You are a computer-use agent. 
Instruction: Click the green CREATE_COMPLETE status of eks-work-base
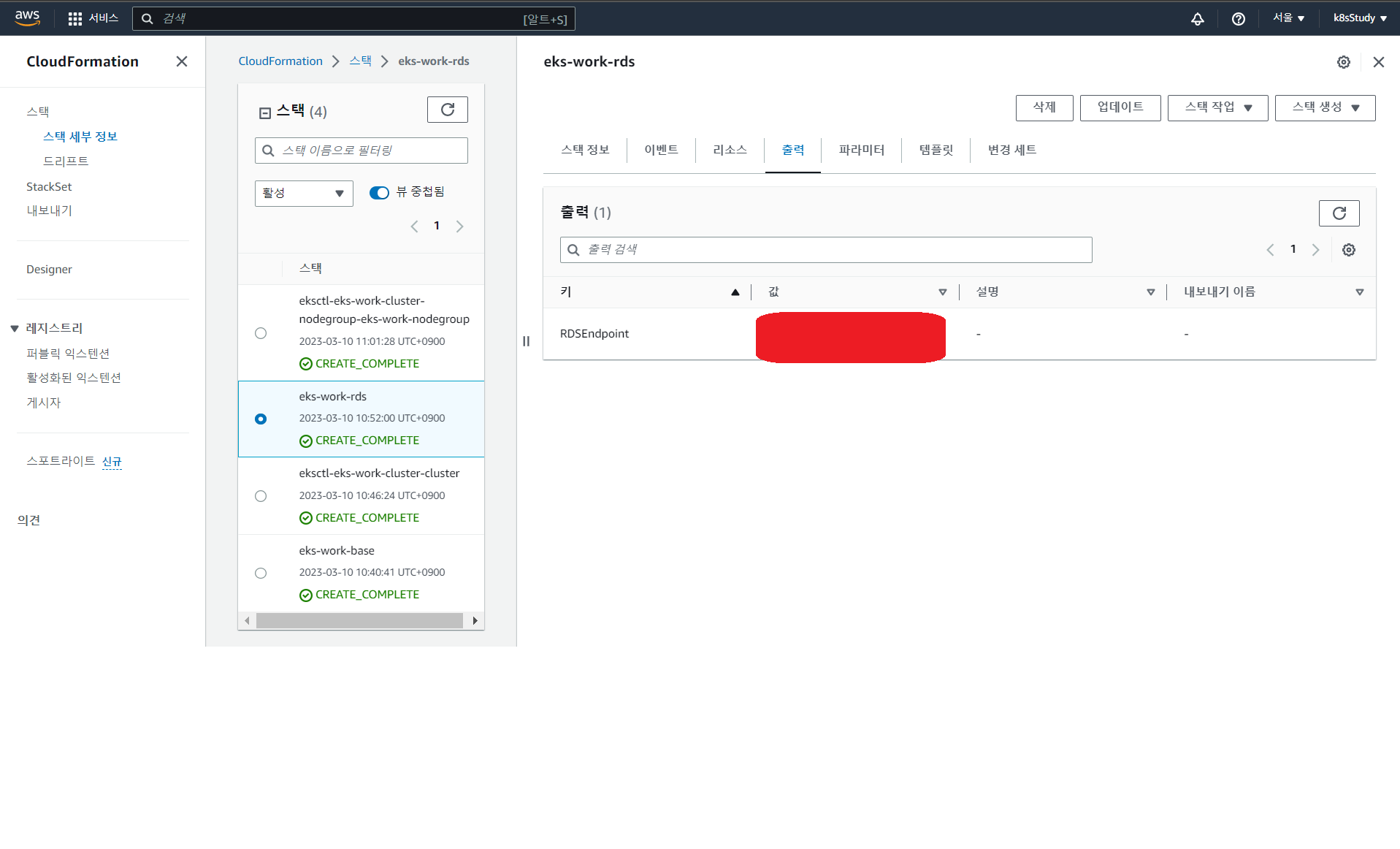click(359, 595)
